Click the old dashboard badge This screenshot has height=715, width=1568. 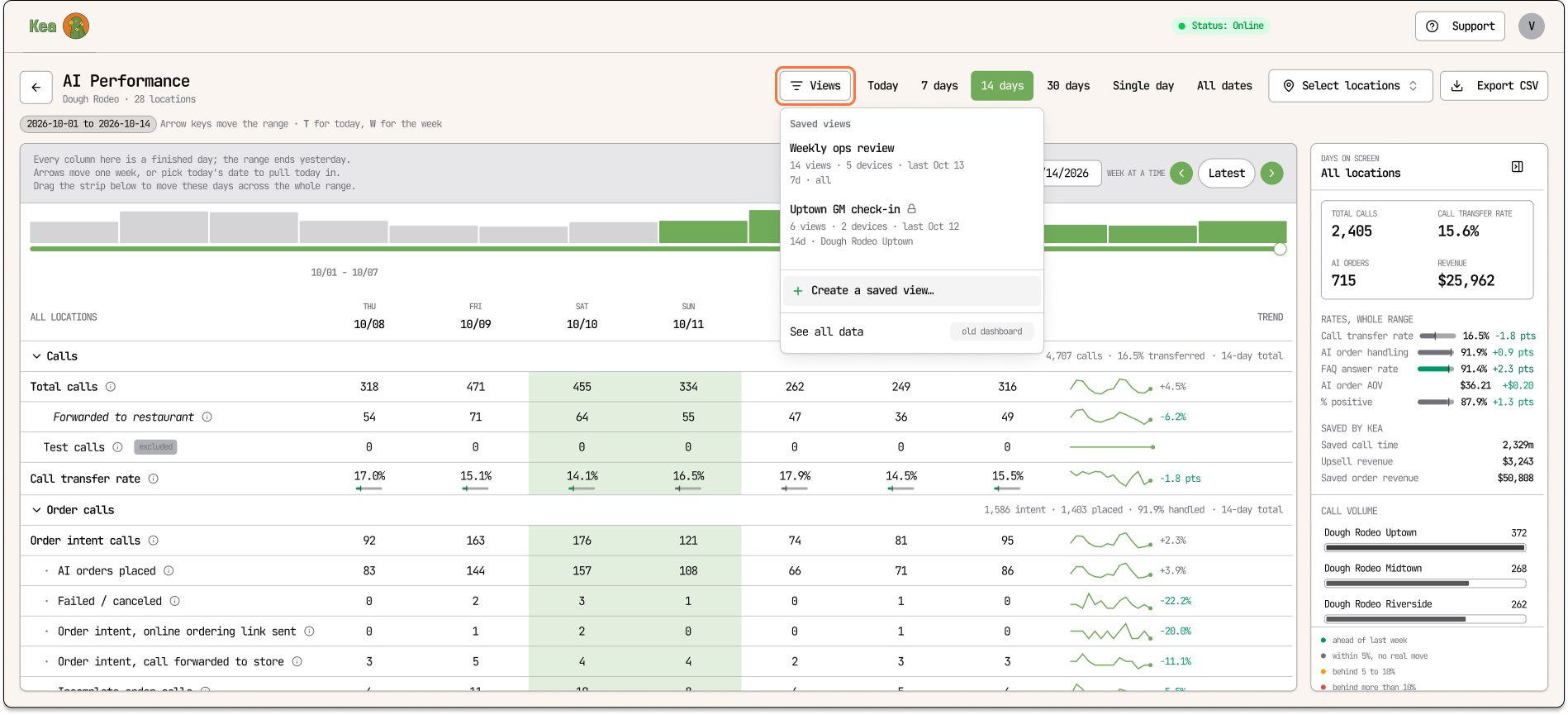991,331
